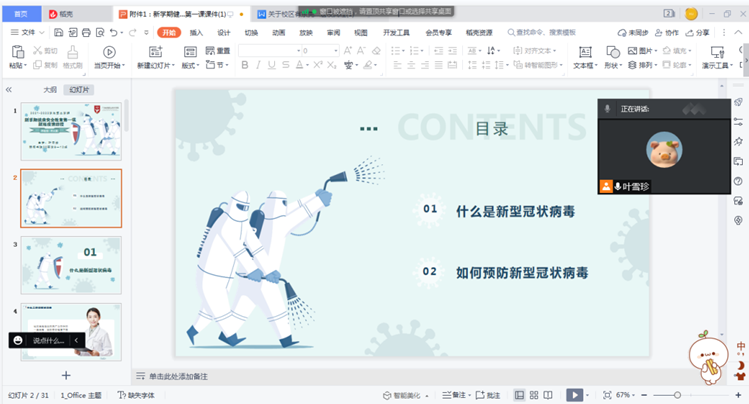Switch to slide sorter view icon
The image size is (749, 404).
click(x=534, y=395)
